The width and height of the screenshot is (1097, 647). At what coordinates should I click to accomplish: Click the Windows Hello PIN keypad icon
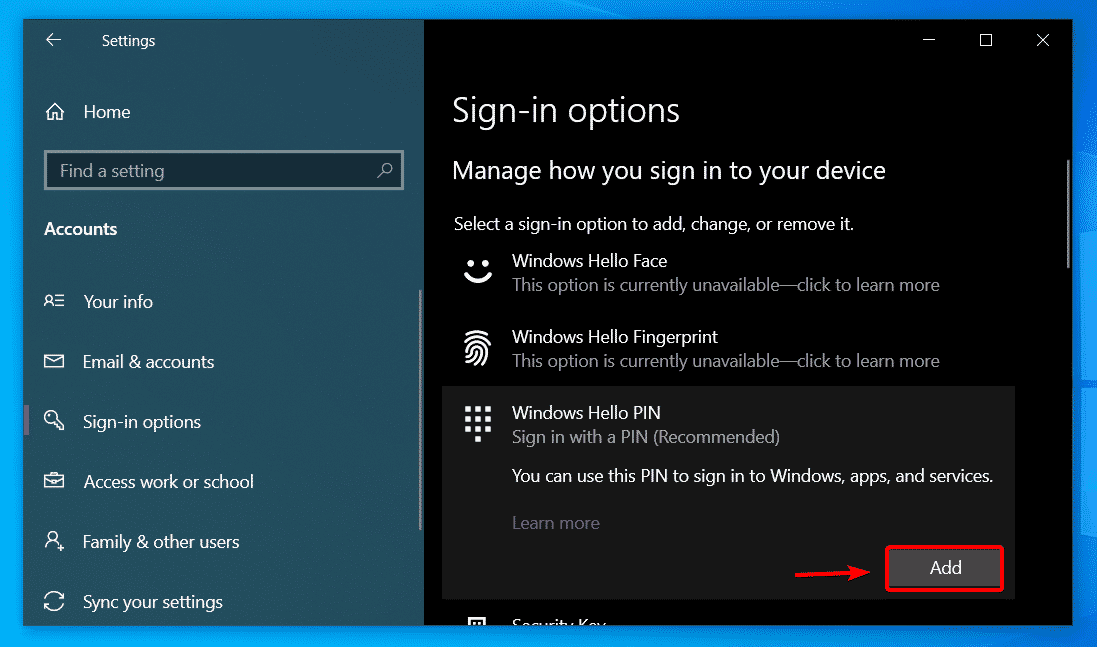tap(477, 424)
